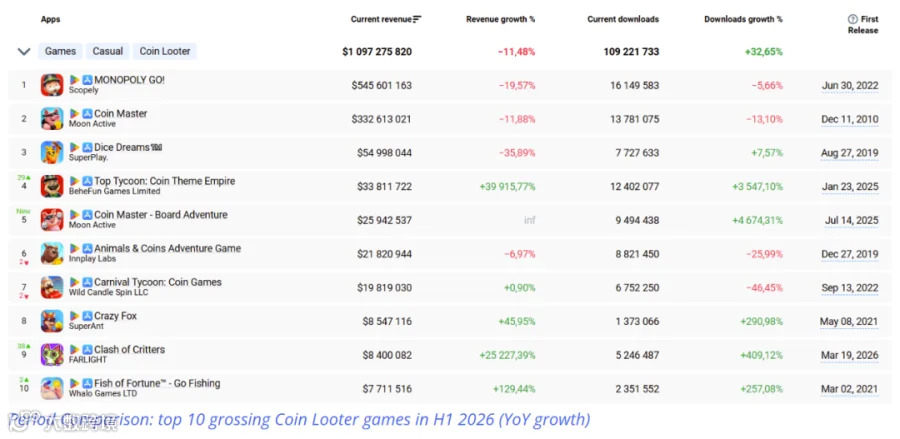Image resolution: width=900 pixels, height=439 pixels.
Task: Select the Coin Looter category tag
Action: (165, 51)
